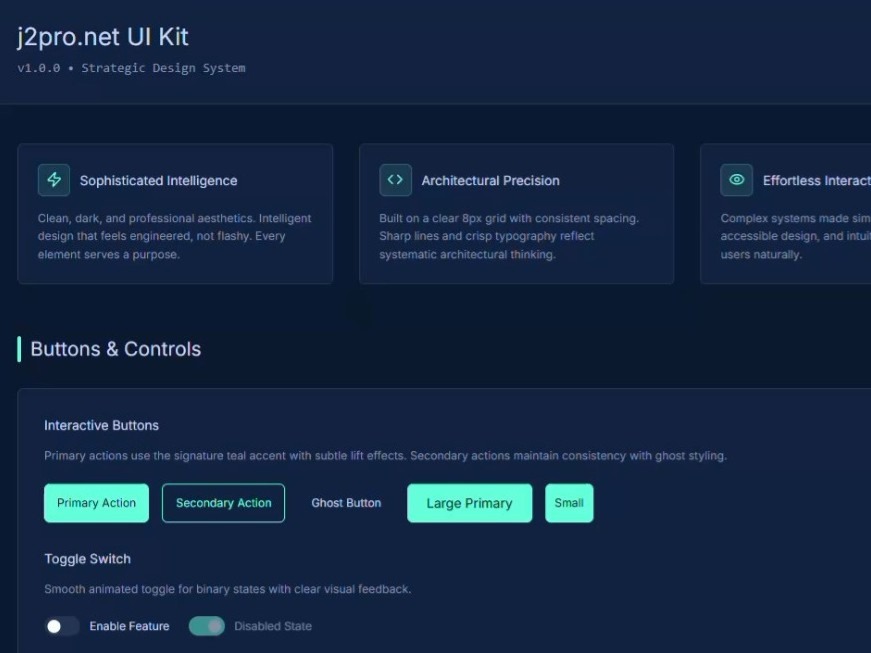Click the j2pro.net UI Kit title
871x653 pixels.
pyautogui.click(x=103, y=37)
